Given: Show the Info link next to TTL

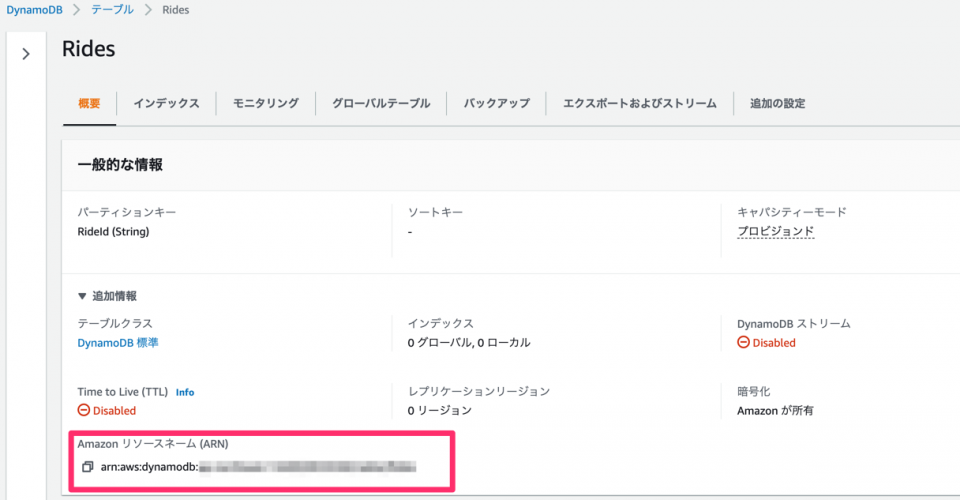Looking at the screenshot, I should point(185,392).
